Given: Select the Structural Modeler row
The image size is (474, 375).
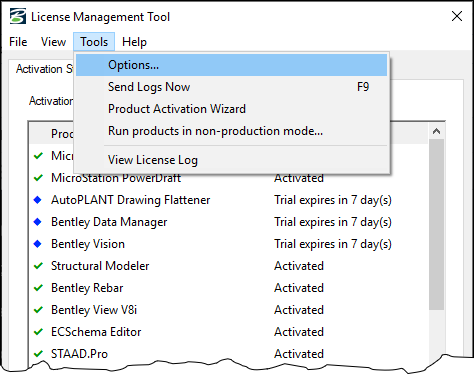Looking at the screenshot, I should (229, 266).
